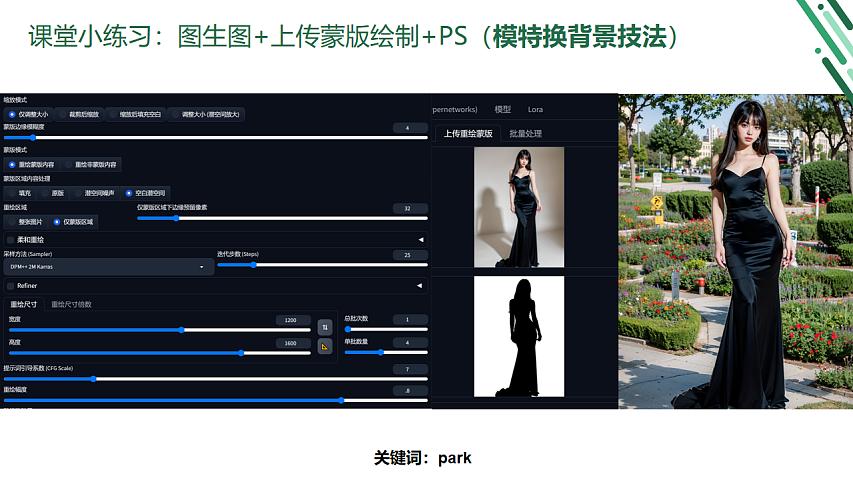Click the 重绘幅度 field showing .8

[x=410, y=391]
